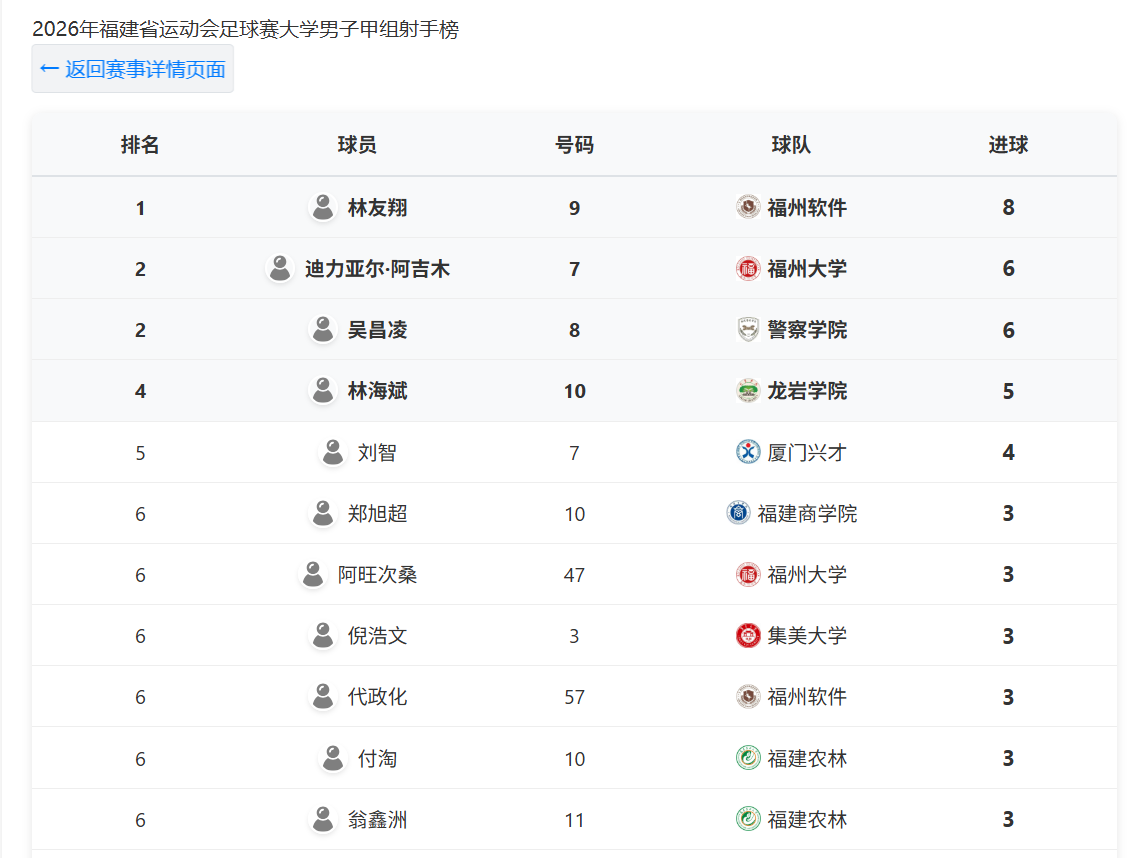Click the 厦门兴才 team logo
The width and height of the screenshot is (1136, 858).
pos(748,452)
